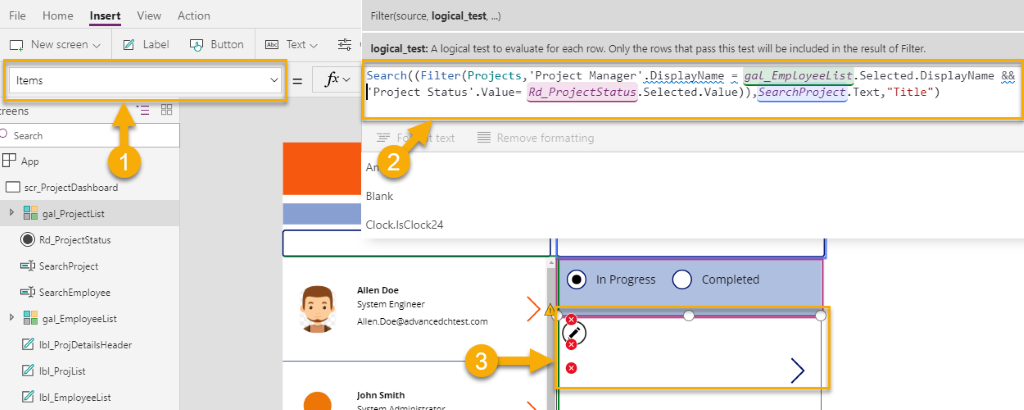This screenshot has height=410, width=1024.
Task: Click the tree view Search box
Action: point(89,136)
